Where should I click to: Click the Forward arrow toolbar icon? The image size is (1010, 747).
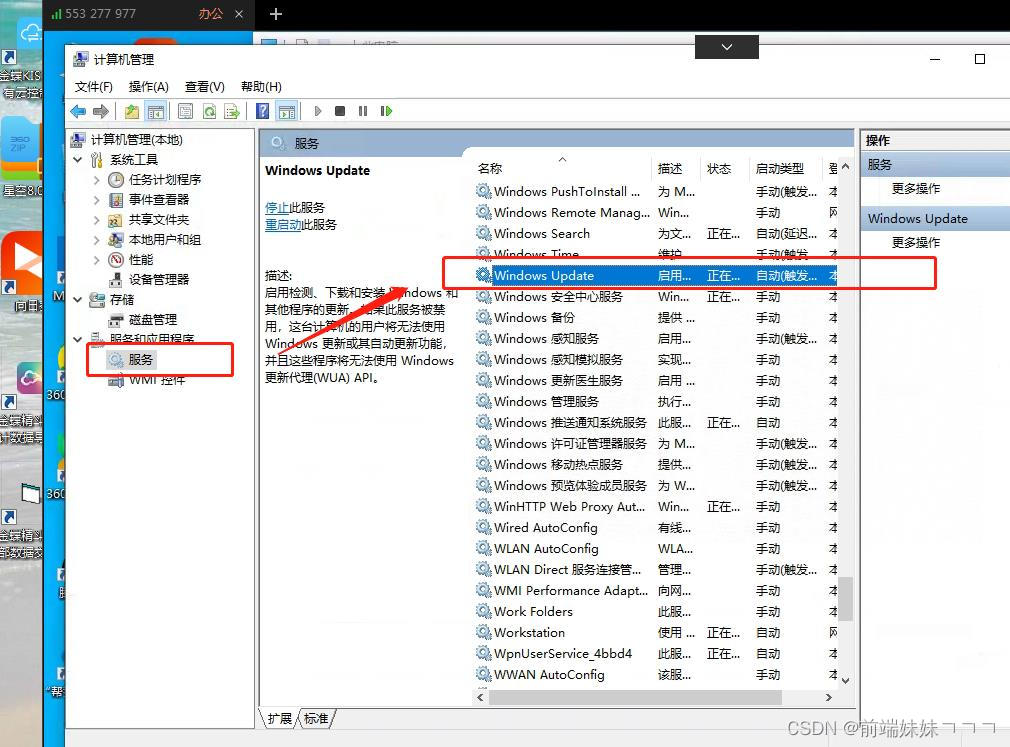[101, 111]
